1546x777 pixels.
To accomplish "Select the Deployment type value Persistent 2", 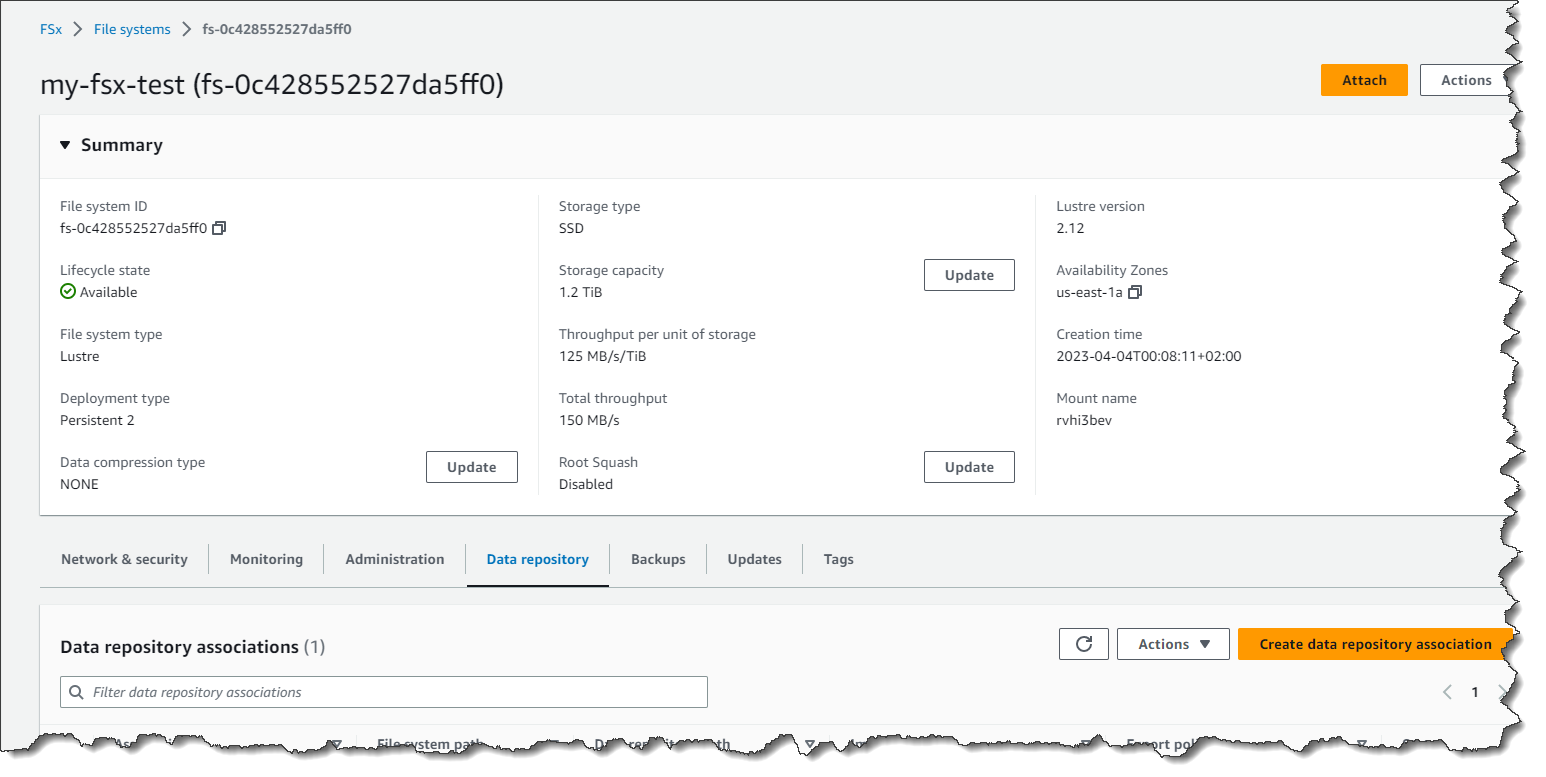I will coord(97,420).
